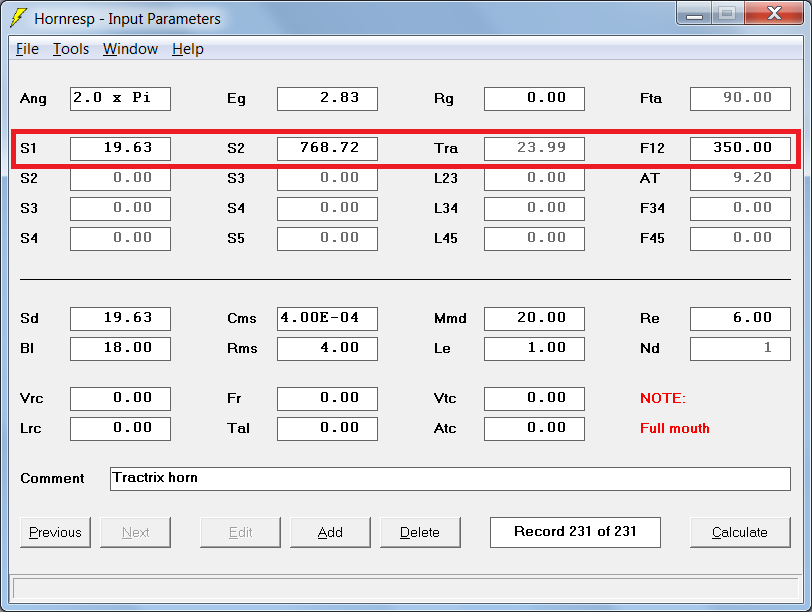Click the F45 input field
This screenshot has height=612, width=812.
tap(741, 239)
